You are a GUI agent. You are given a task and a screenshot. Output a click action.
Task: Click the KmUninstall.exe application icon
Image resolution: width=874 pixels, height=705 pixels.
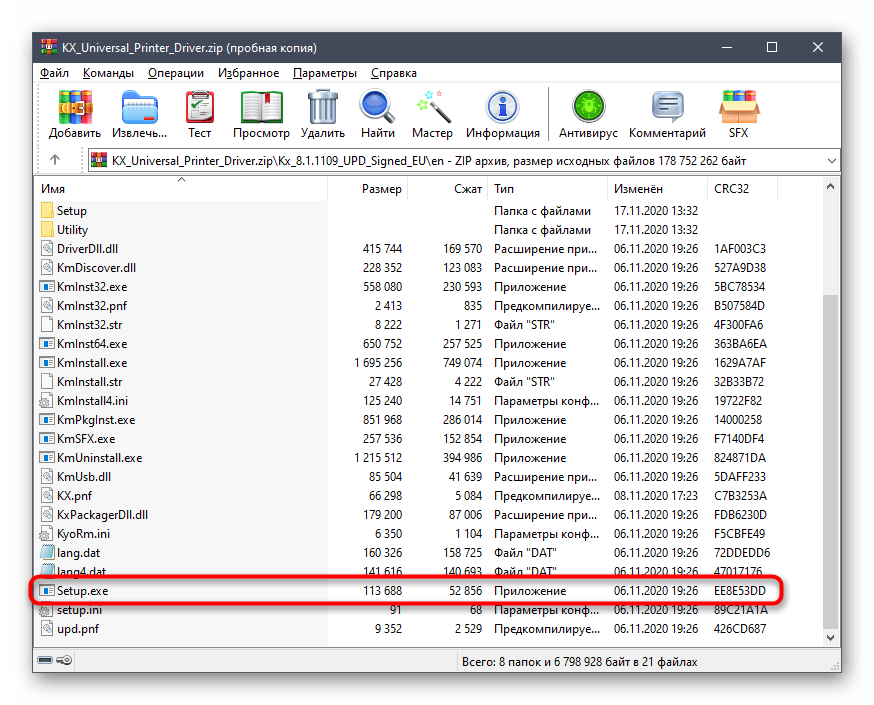[x=47, y=458]
